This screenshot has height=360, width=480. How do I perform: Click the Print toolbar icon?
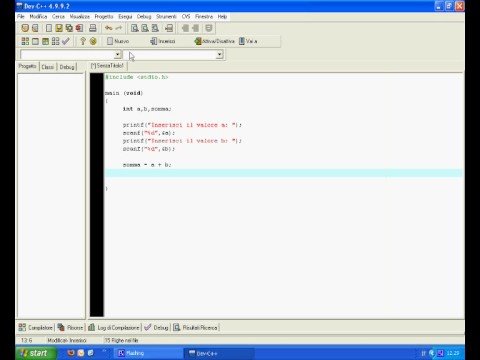click(x=93, y=28)
